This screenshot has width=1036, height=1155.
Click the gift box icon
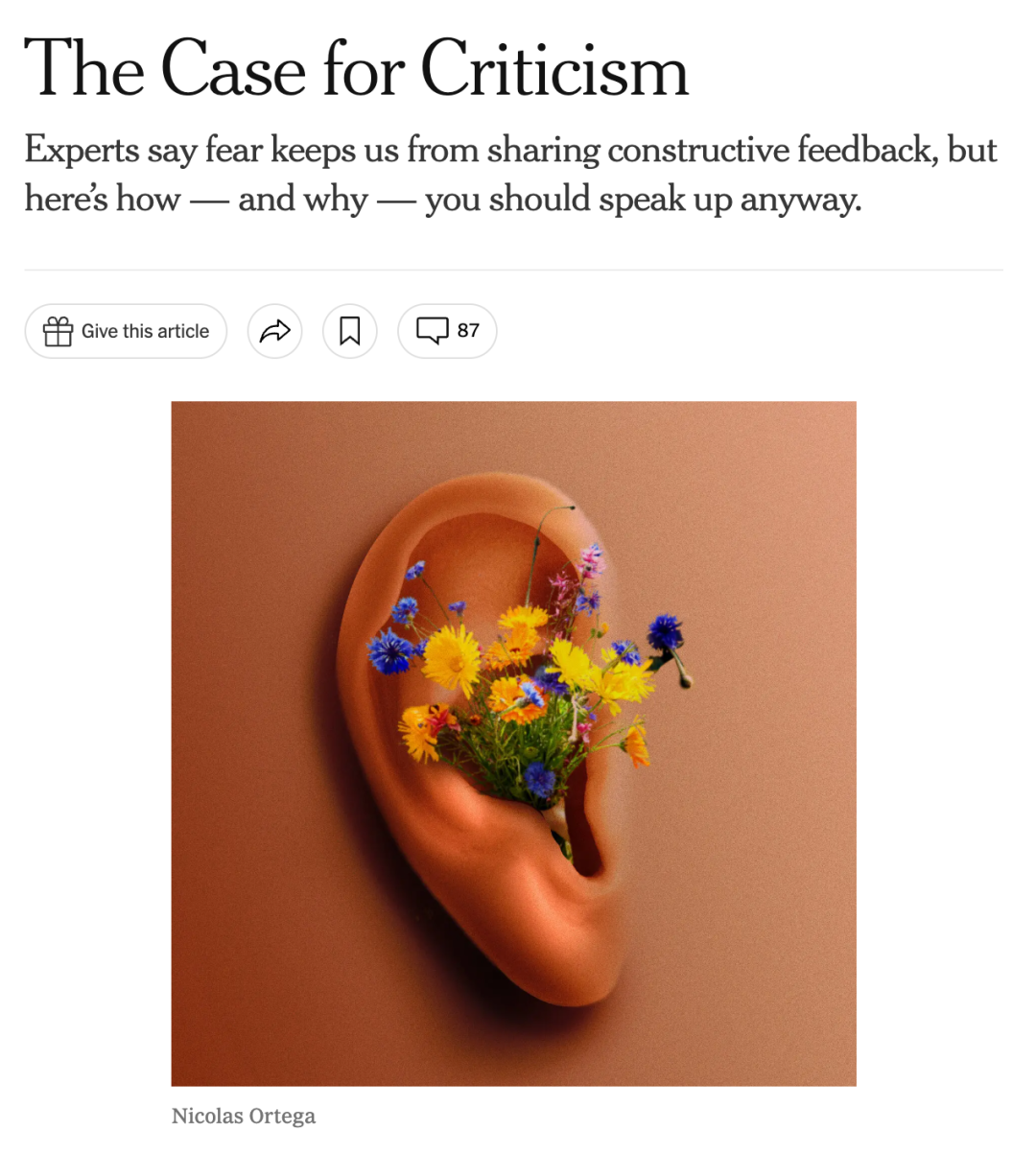tap(58, 331)
